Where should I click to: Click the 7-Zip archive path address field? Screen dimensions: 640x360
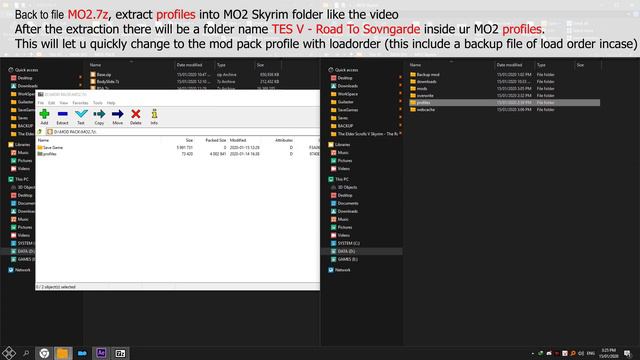183,131
